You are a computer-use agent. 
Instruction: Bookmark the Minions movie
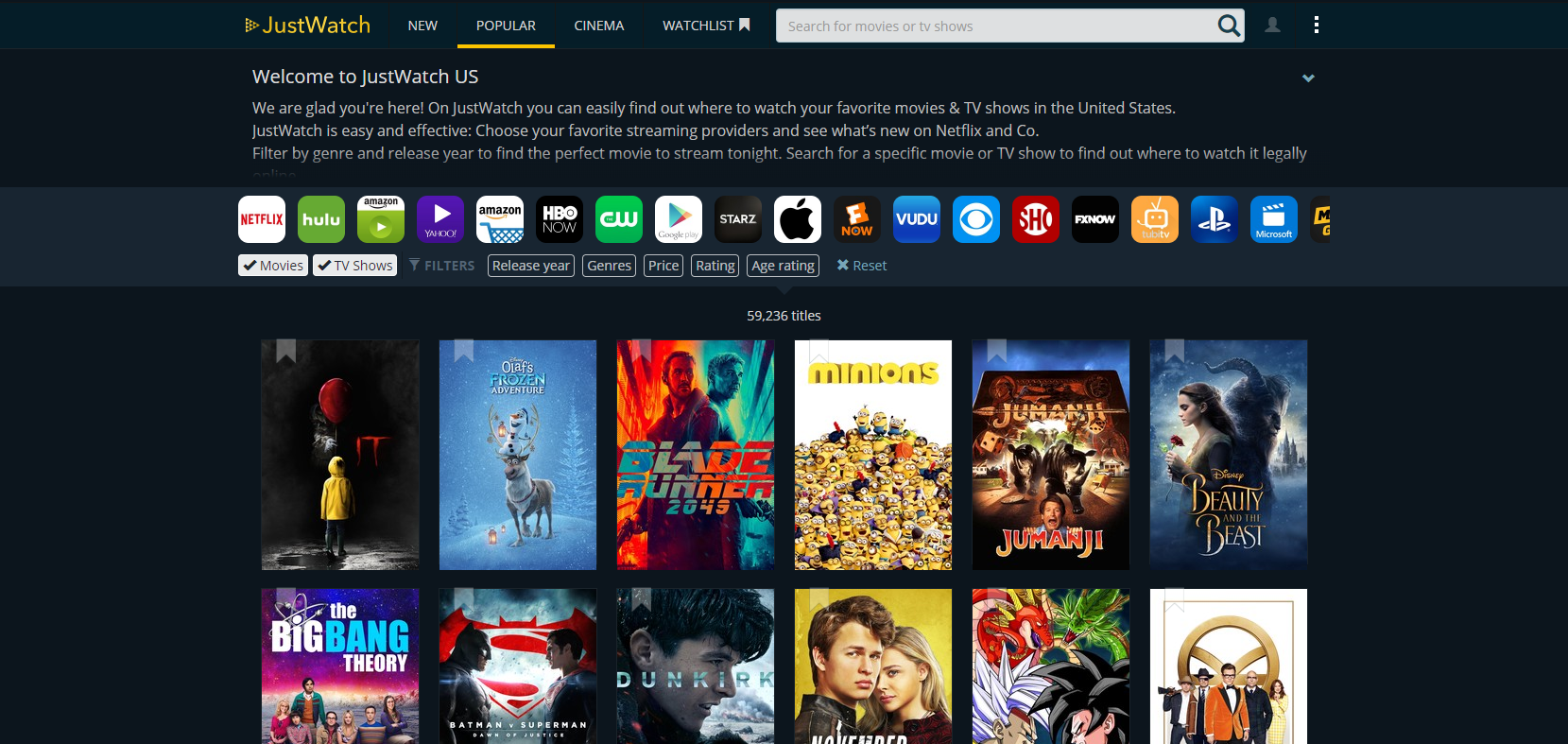coord(818,351)
